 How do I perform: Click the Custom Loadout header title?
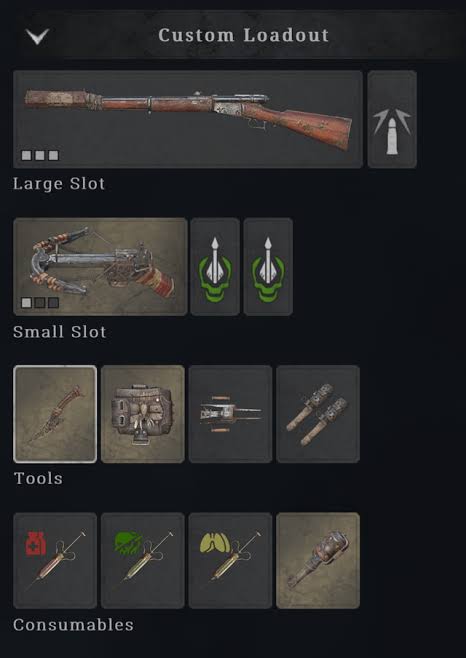click(x=243, y=35)
